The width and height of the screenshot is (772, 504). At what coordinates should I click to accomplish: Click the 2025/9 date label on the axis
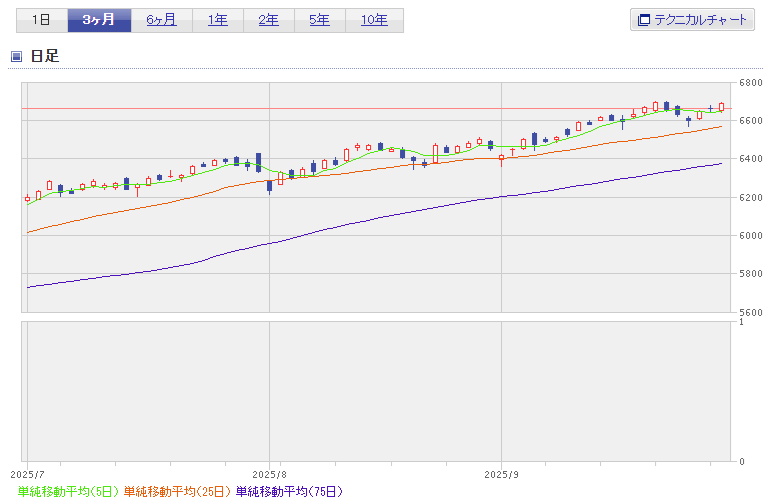500,473
